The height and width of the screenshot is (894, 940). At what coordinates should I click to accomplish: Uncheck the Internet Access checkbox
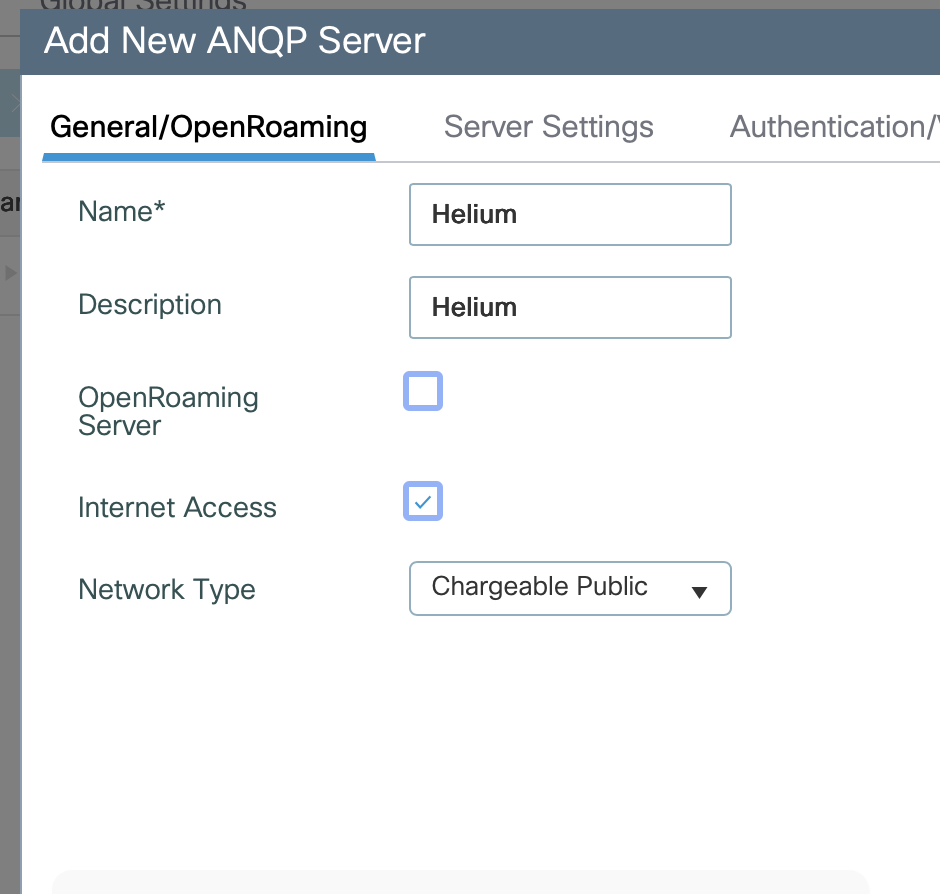pos(423,501)
